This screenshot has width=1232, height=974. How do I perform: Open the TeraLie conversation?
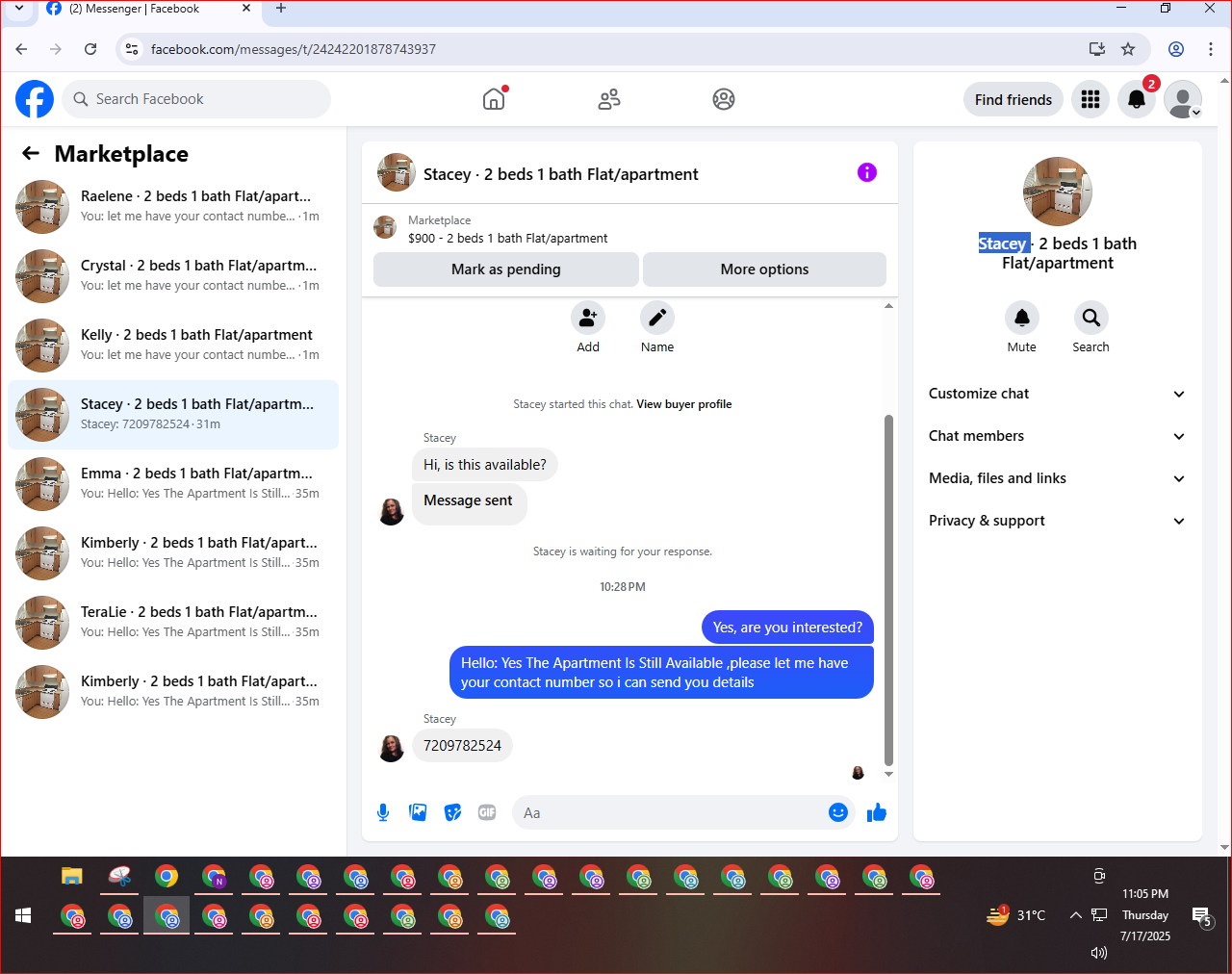click(x=173, y=623)
